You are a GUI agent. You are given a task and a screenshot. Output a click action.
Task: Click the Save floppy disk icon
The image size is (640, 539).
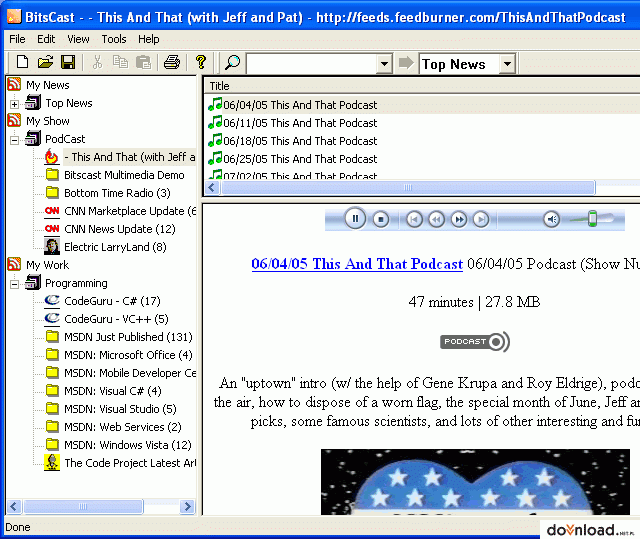pos(68,62)
